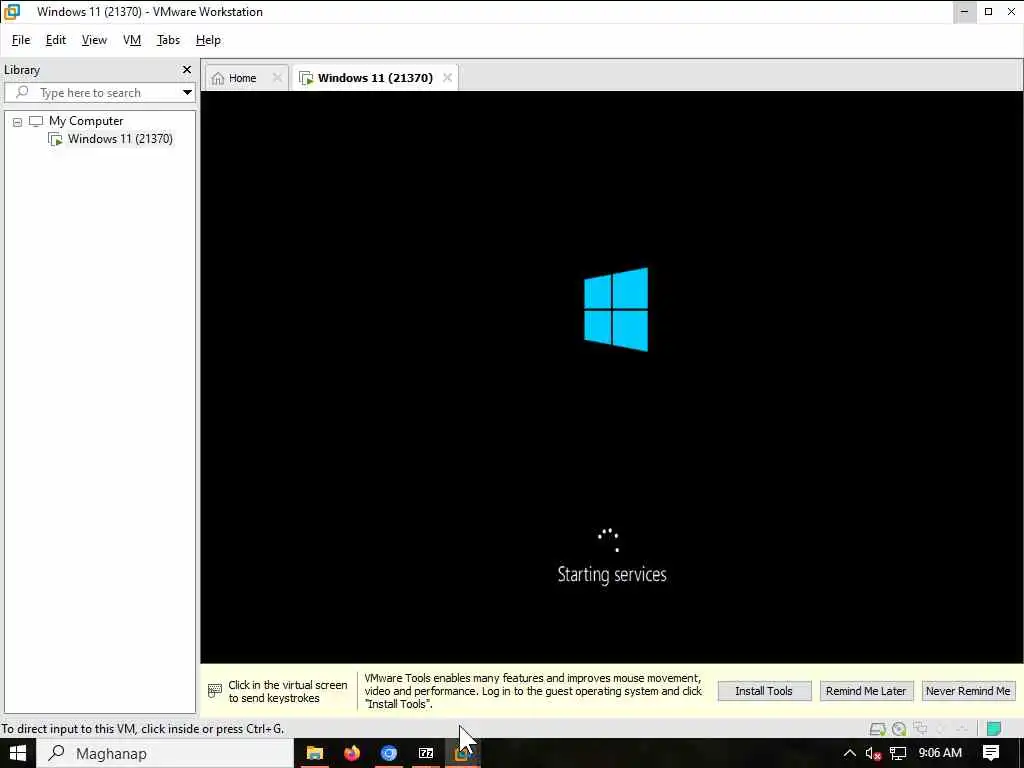Click VMware Workstation taskbar icon
The width and height of the screenshot is (1024, 768).
click(x=463, y=753)
